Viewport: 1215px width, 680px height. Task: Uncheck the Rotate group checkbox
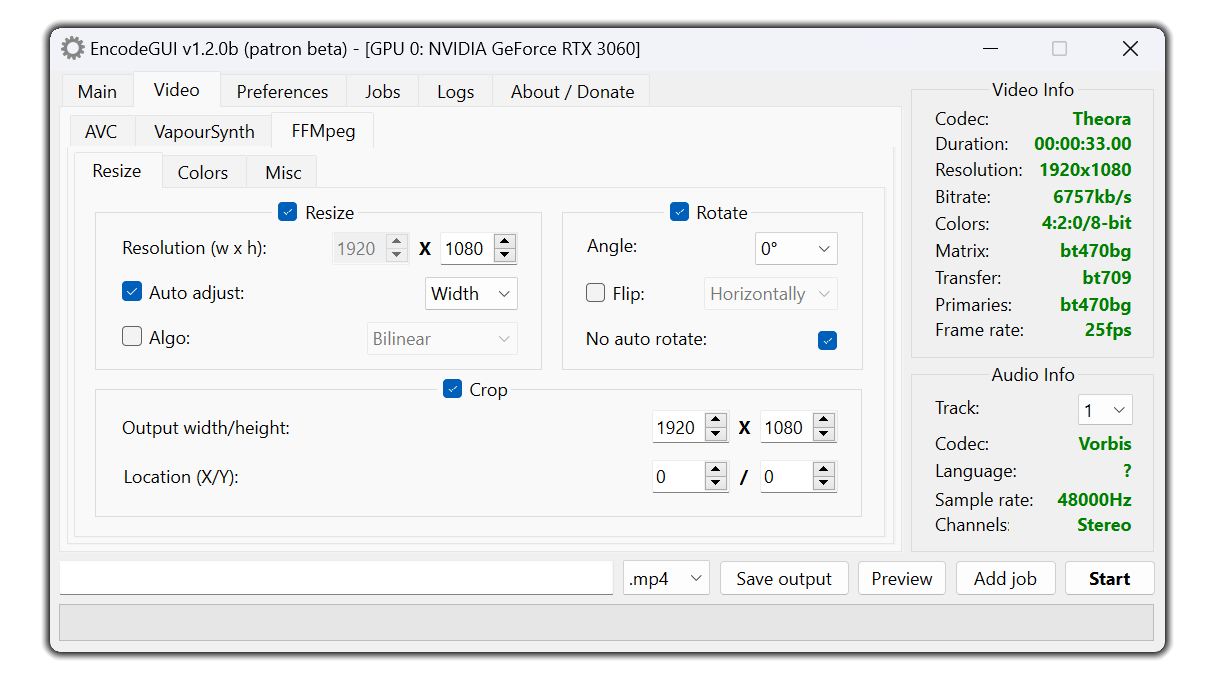coord(679,212)
